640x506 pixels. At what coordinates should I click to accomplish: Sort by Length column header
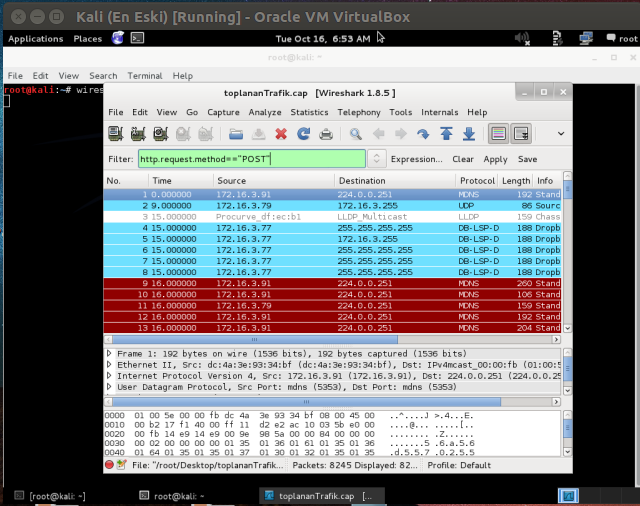516,181
